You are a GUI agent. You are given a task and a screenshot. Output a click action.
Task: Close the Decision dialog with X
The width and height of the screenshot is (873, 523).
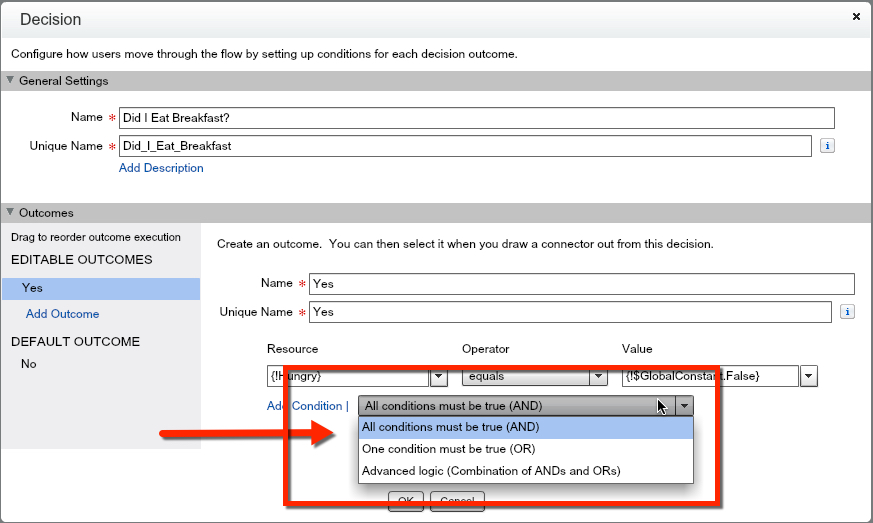coord(856,17)
